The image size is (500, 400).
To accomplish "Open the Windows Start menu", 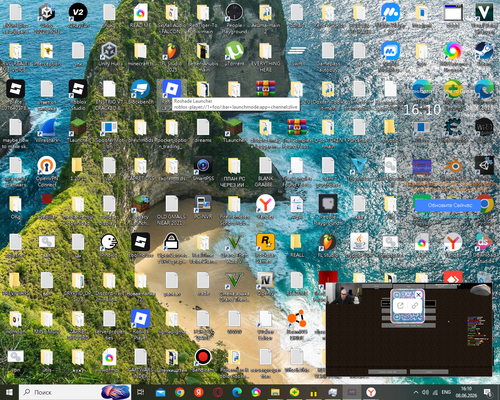I will 9,392.
